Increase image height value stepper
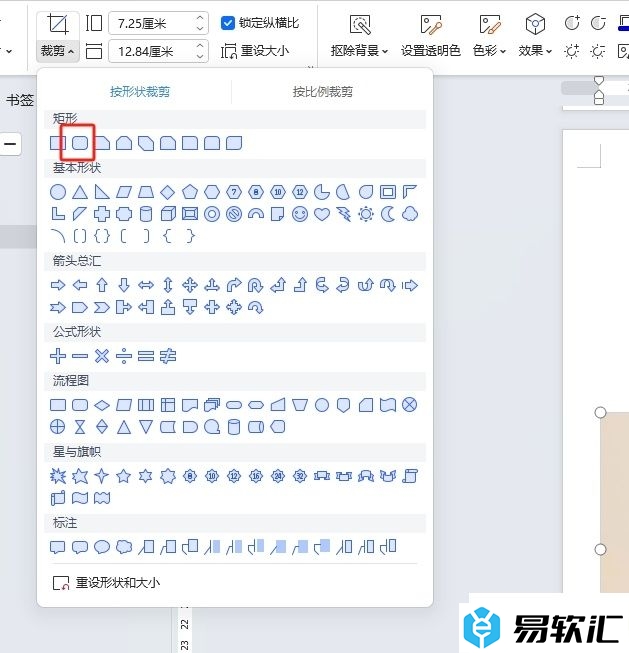Screen dimensions: 629x653 point(200,18)
